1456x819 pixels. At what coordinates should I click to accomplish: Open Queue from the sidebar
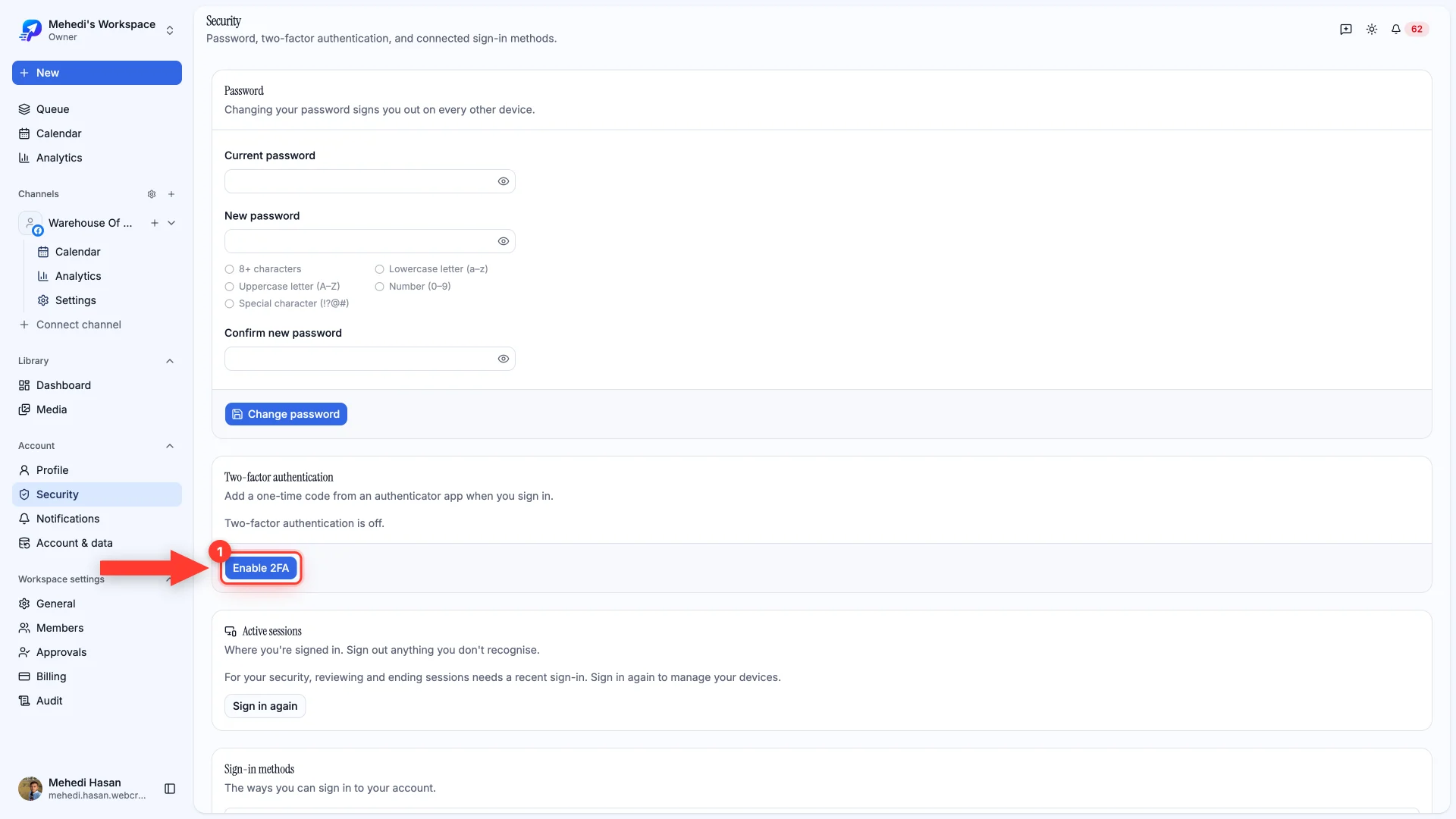click(x=97, y=109)
